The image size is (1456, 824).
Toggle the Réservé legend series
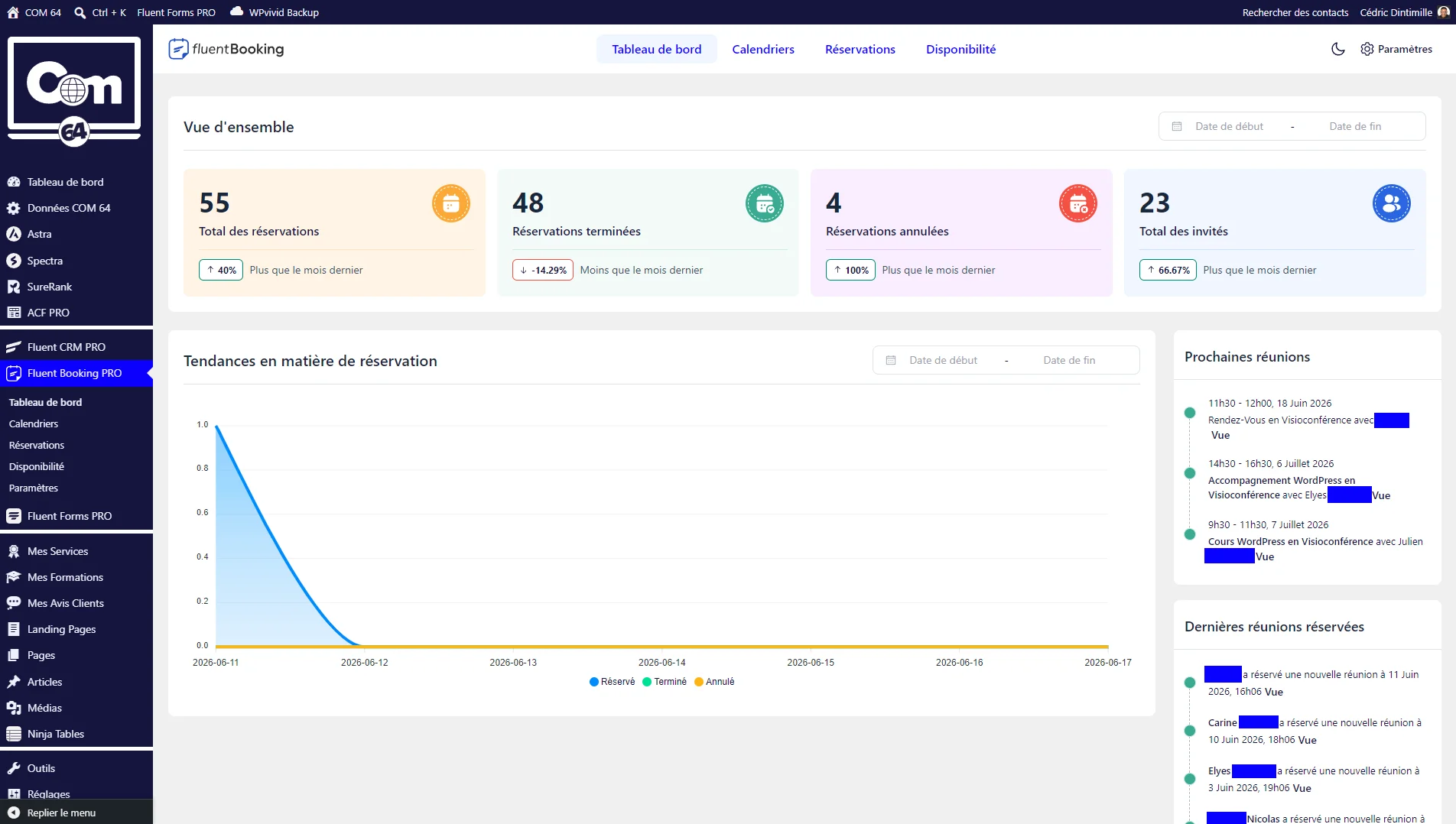[612, 682]
